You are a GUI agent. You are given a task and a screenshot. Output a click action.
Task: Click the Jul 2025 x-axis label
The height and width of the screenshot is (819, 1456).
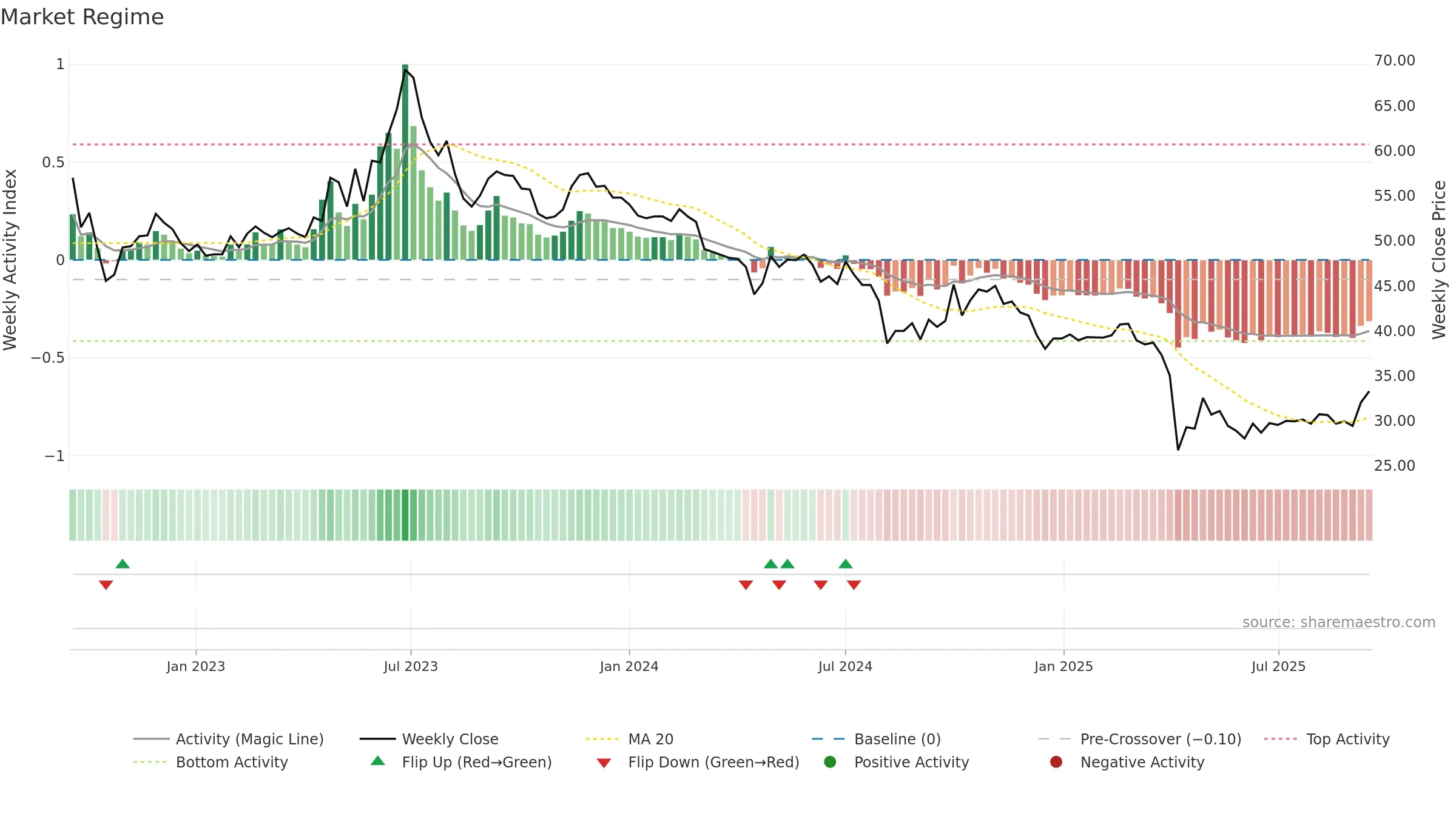coord(1278,666)
